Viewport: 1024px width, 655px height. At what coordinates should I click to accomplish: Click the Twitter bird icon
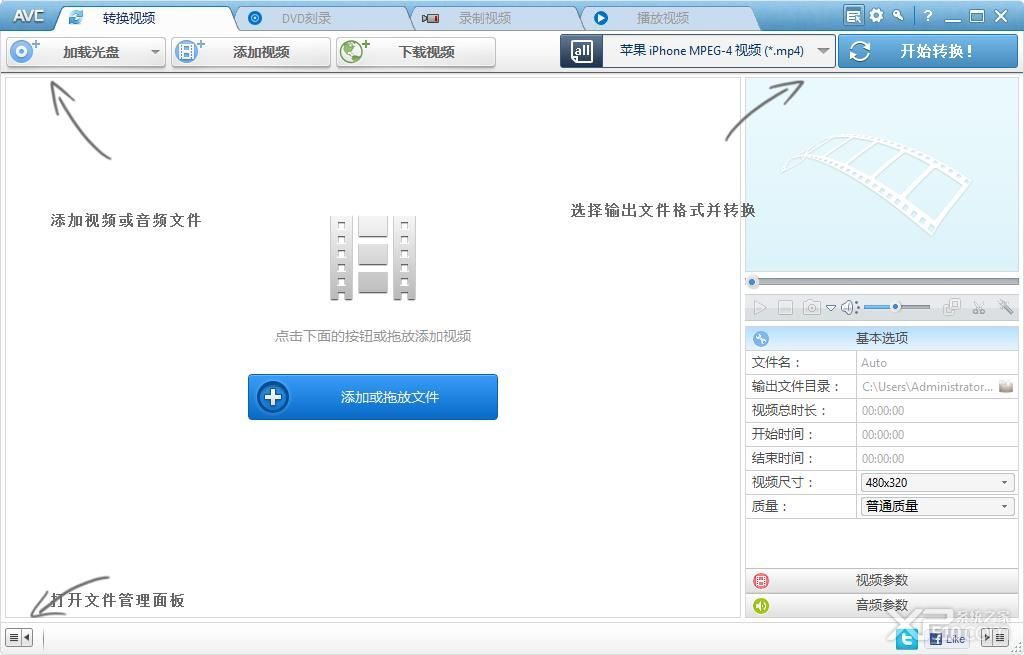(x=906, y=639)
